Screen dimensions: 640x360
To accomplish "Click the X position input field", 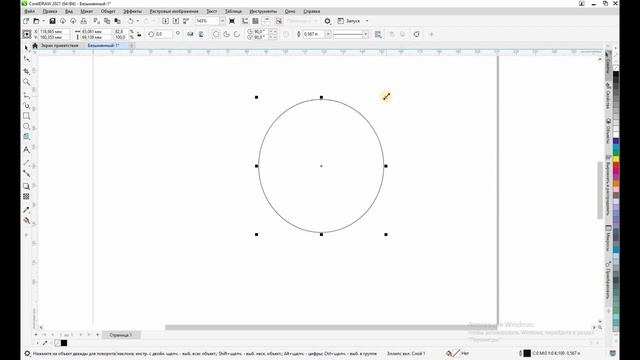I will pos(54,31).
